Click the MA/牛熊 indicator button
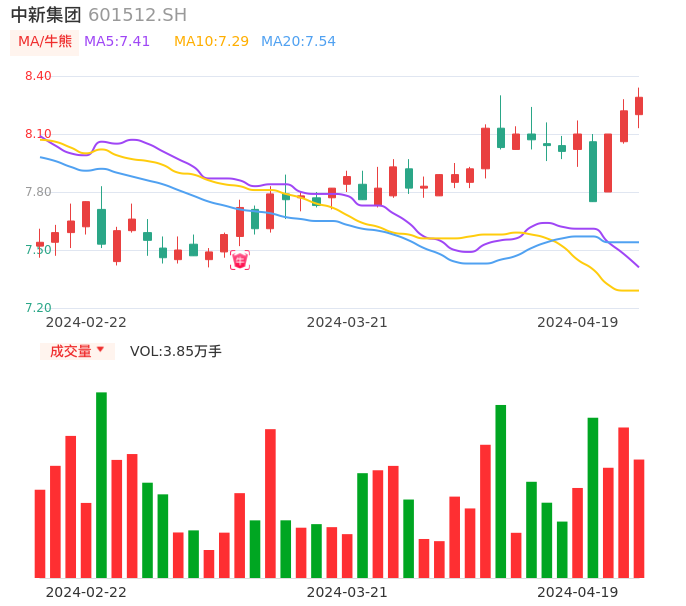 (x=45, y=42)
